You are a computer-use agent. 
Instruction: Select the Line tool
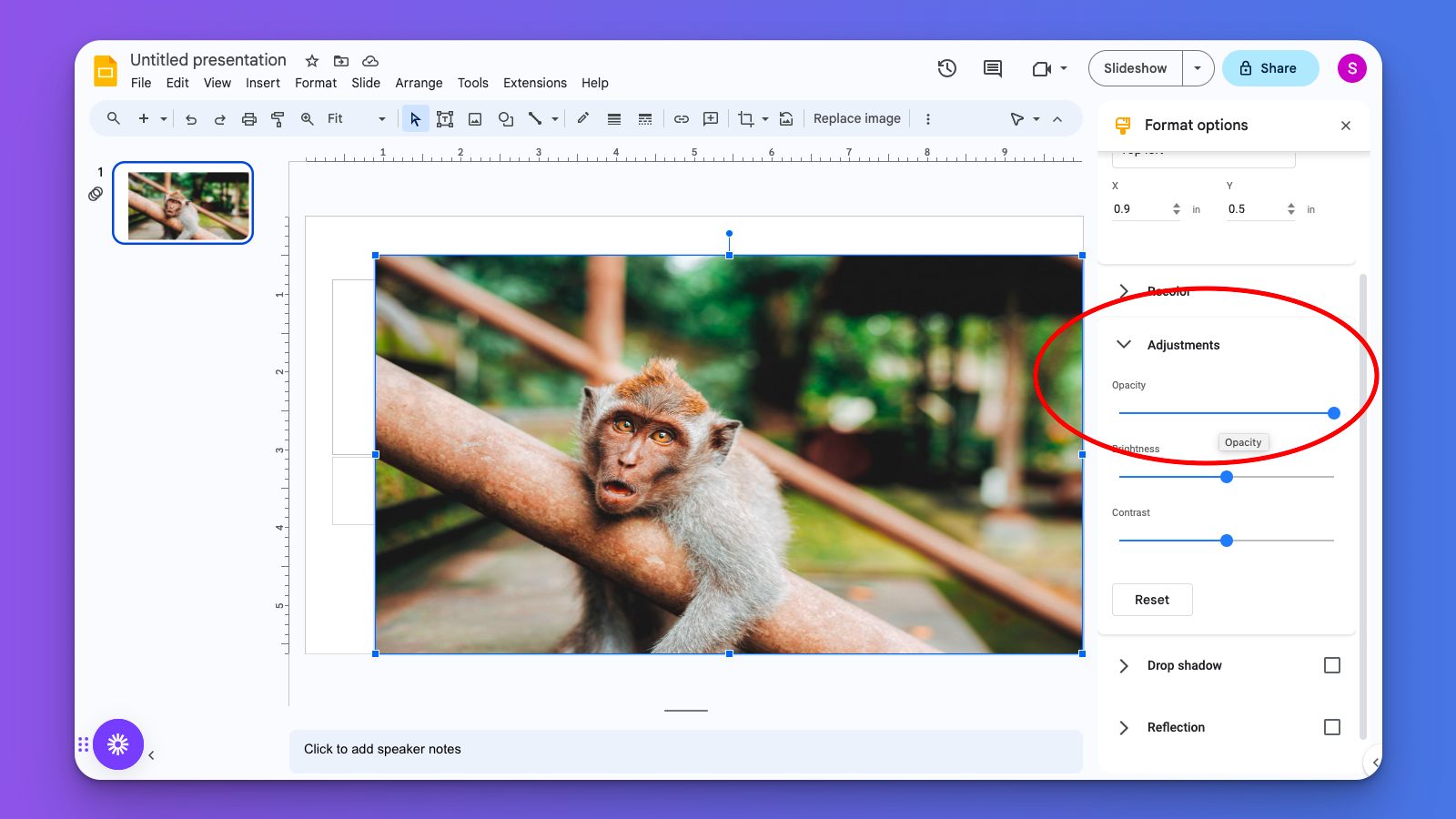pos(536,118)
